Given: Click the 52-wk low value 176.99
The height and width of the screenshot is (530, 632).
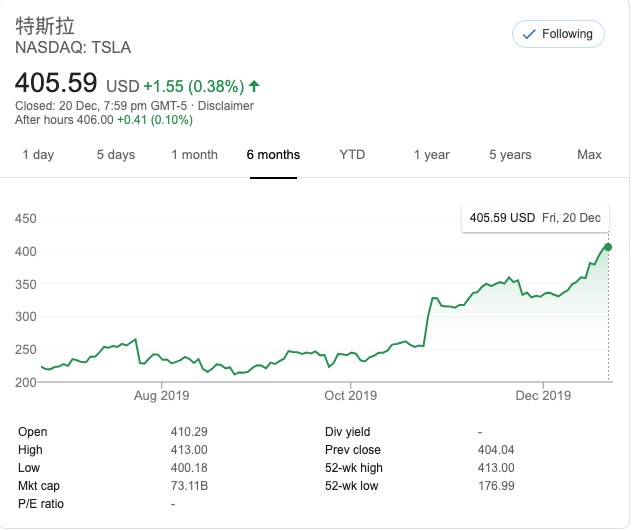Looking at the screenshot, I should click(496, 486).
